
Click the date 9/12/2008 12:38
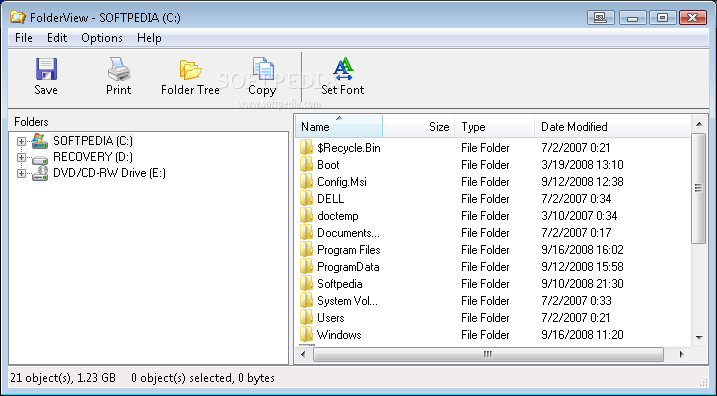tap(582, 182)
